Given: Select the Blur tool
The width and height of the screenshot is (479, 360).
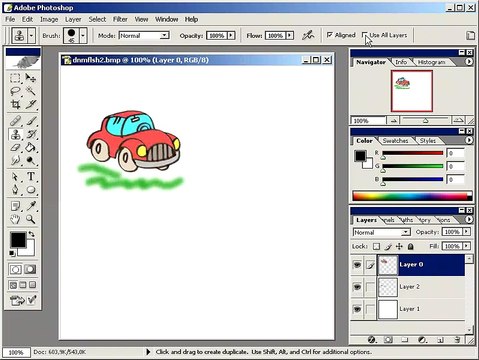Looking at the screenshot, I should point(15,160).
